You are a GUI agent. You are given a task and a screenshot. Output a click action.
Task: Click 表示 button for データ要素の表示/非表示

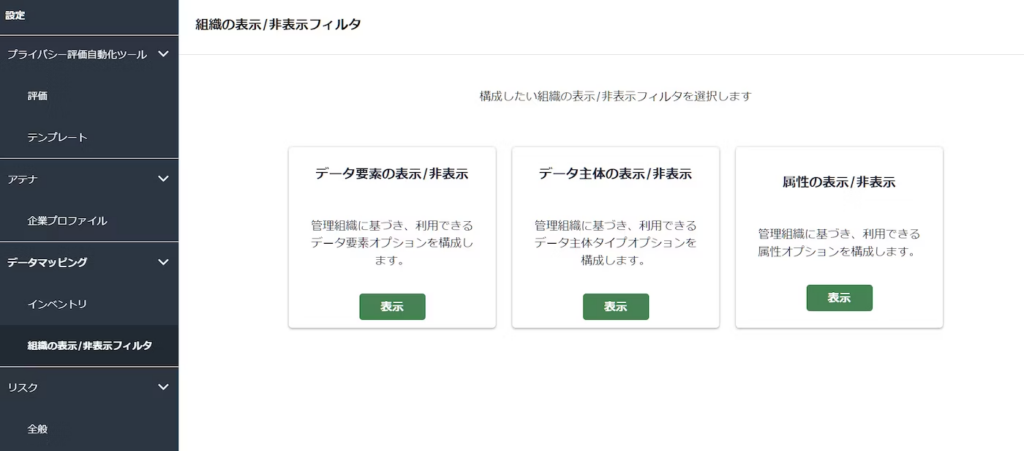click(x=392, y=307)
